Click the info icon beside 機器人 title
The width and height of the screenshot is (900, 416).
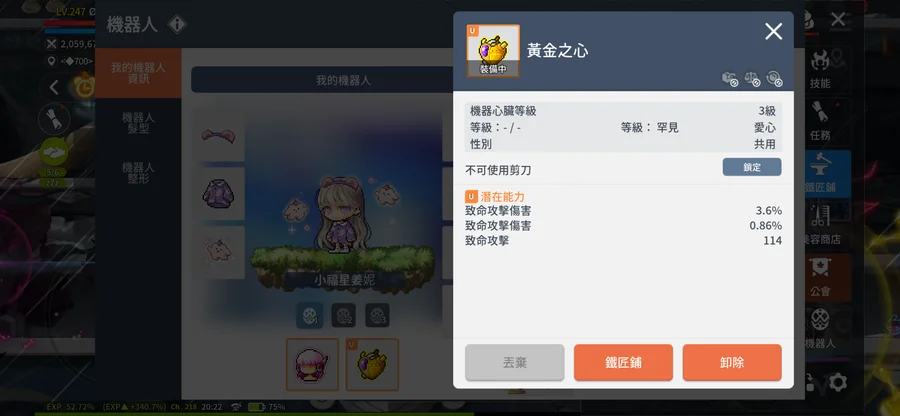(177, 25)
